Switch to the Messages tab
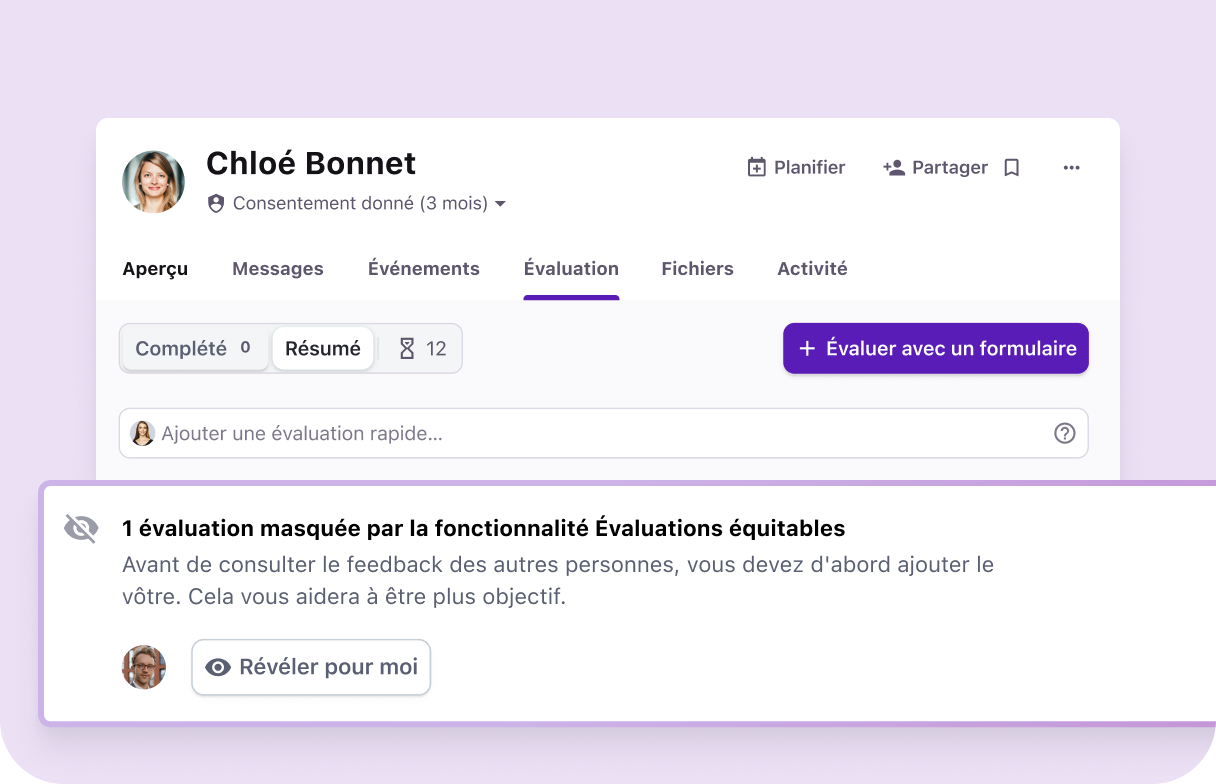1216x784 pixels. pyautogui.click(x=278, y=269)
